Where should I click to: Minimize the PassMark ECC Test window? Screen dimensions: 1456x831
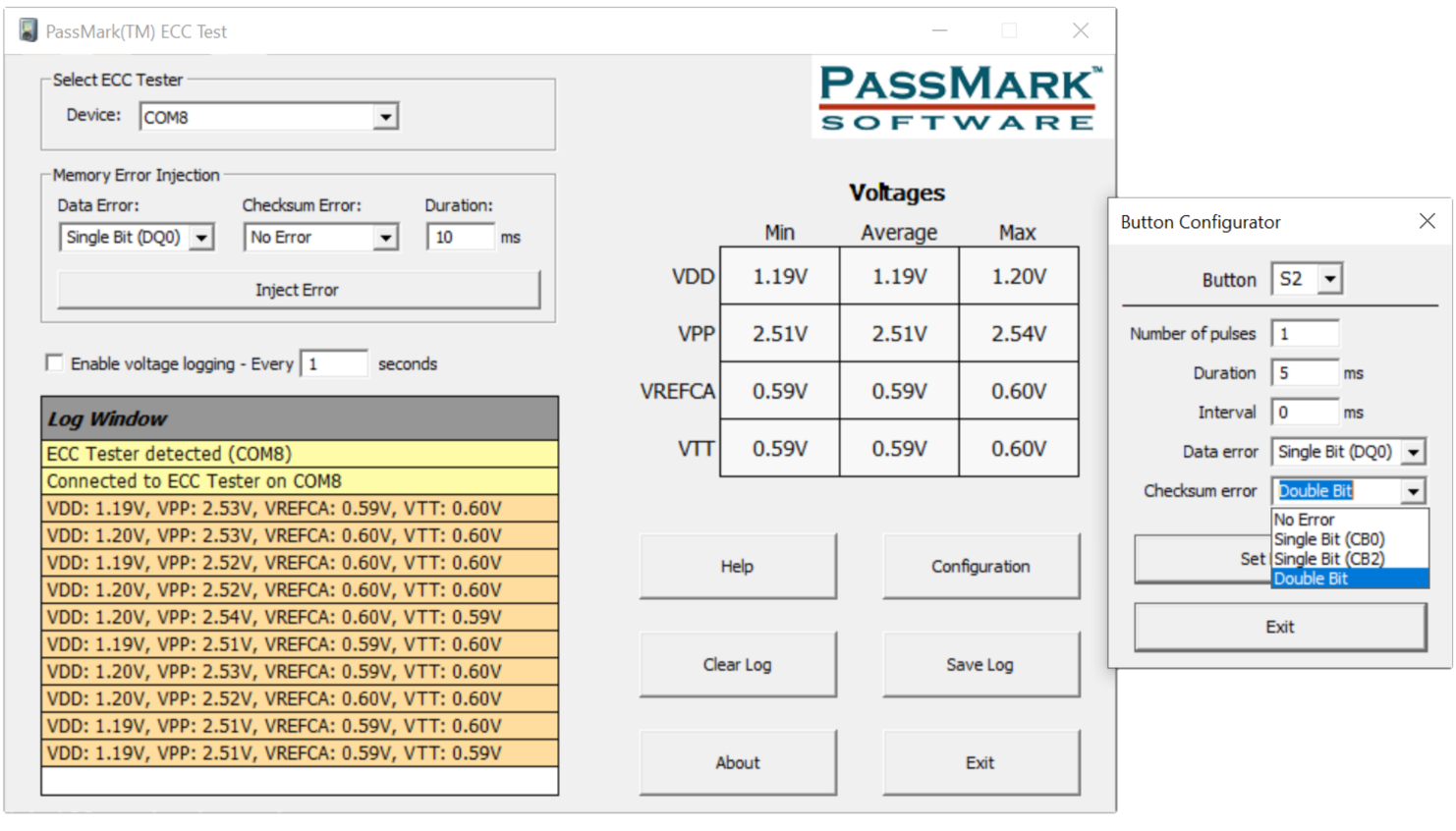[x=940, y=30]
